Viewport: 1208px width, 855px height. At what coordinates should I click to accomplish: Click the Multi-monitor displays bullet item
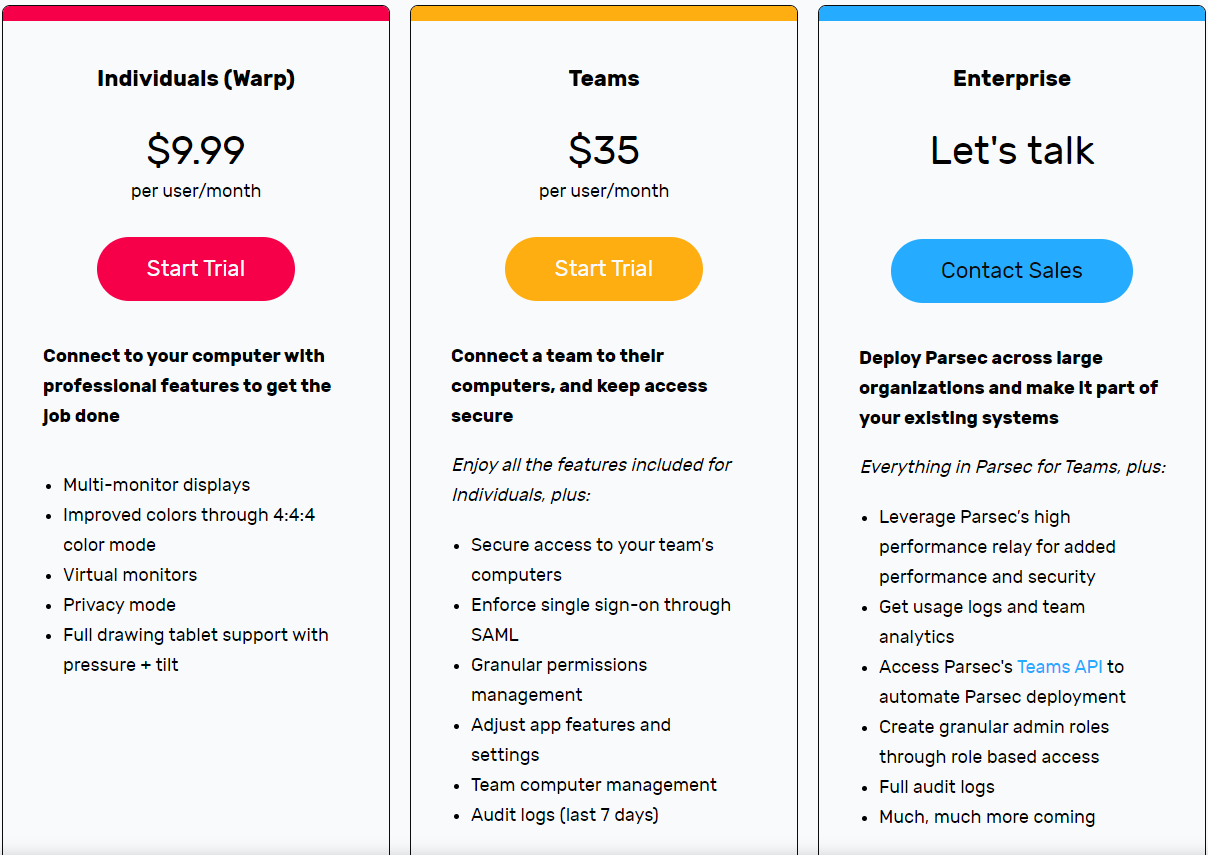pyautogui.click(x=156, y=485)
